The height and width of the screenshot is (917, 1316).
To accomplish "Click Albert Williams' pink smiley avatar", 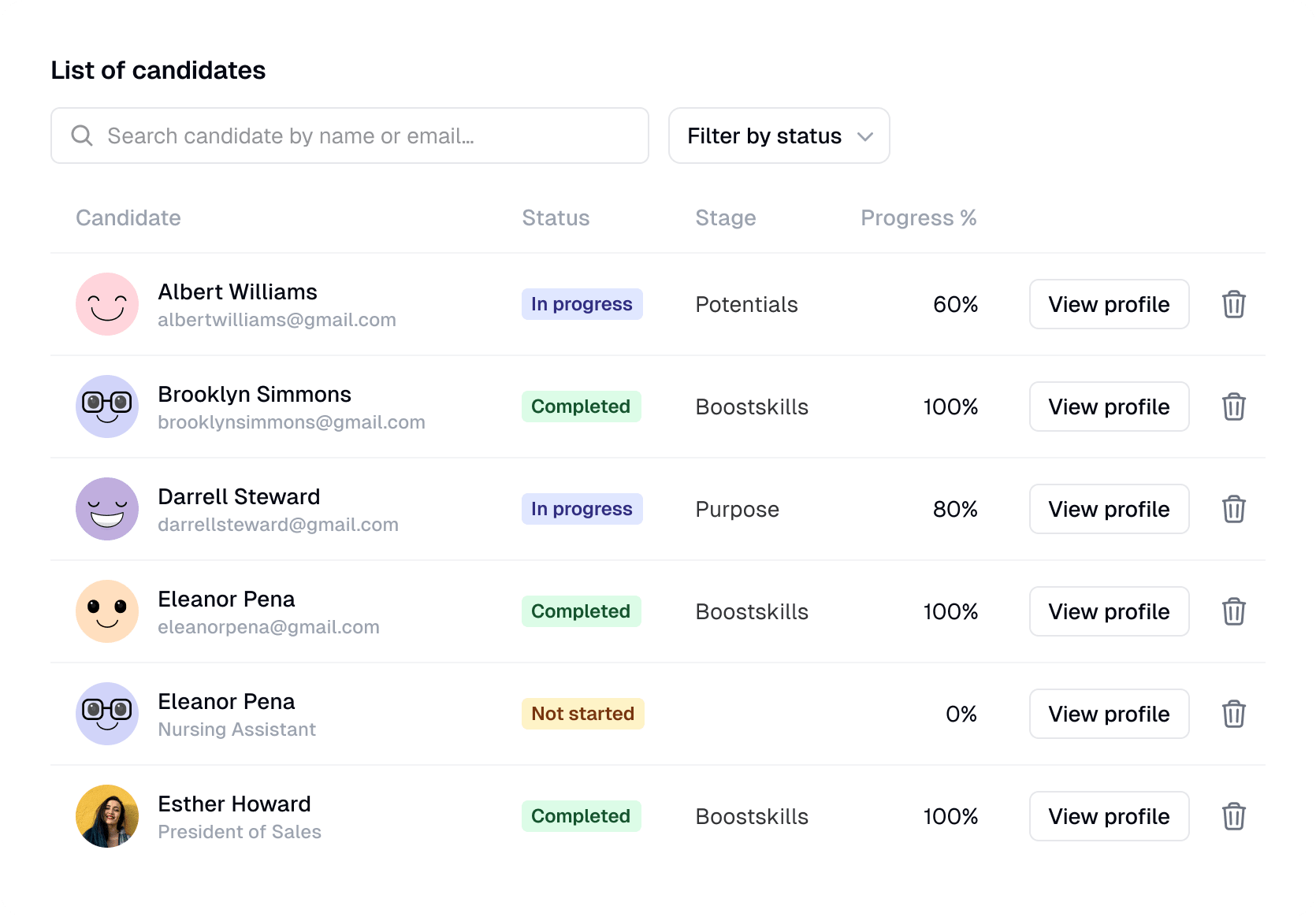I will pyautogui.click(x=107, y=304).
